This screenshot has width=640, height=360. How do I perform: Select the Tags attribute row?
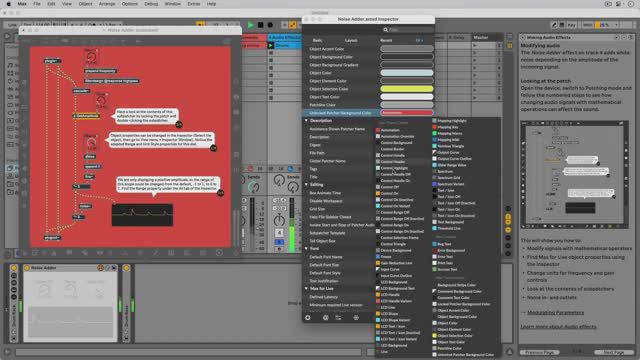click(x=339, y=169)
